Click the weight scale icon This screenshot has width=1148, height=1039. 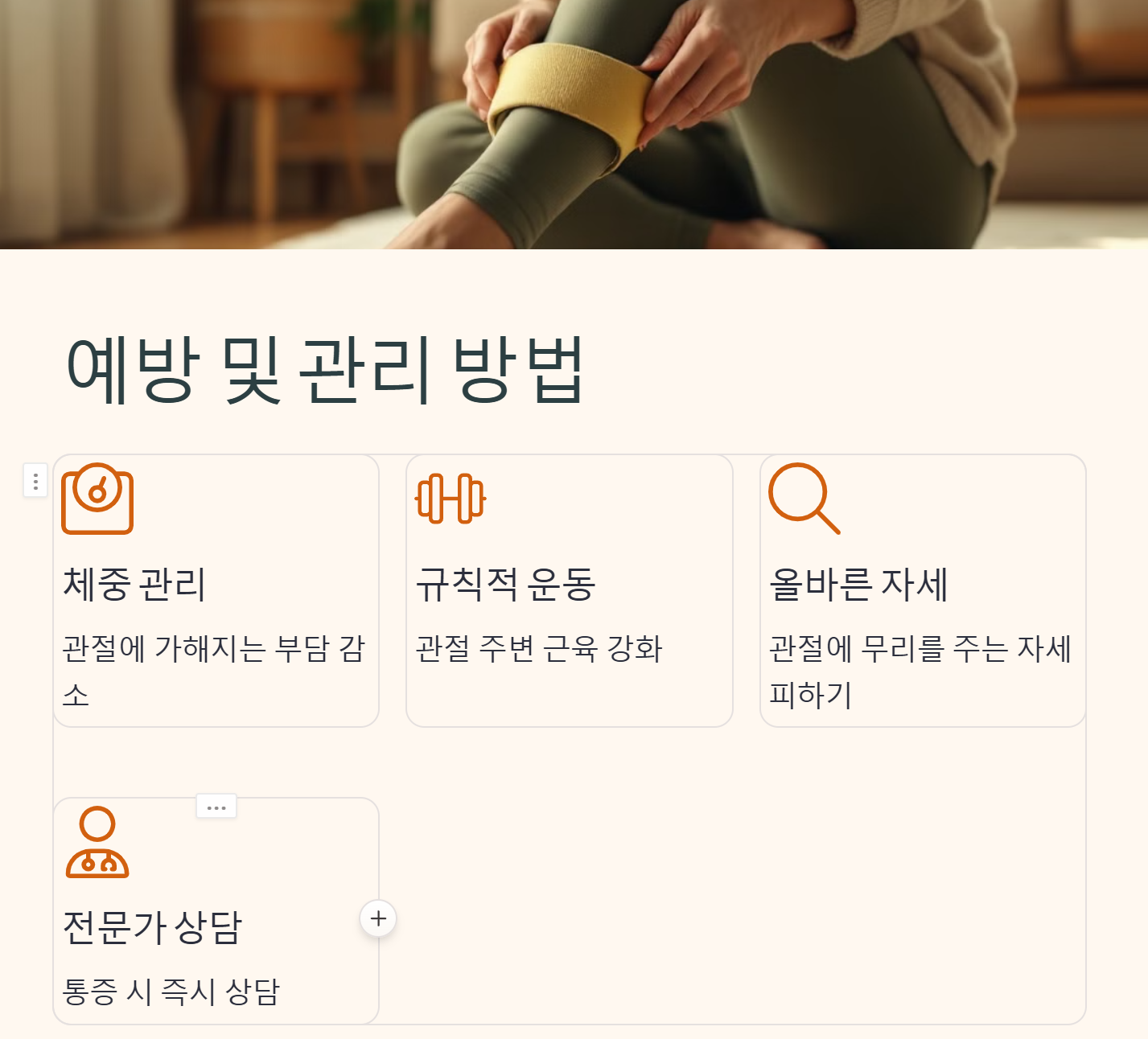(97, 499)
